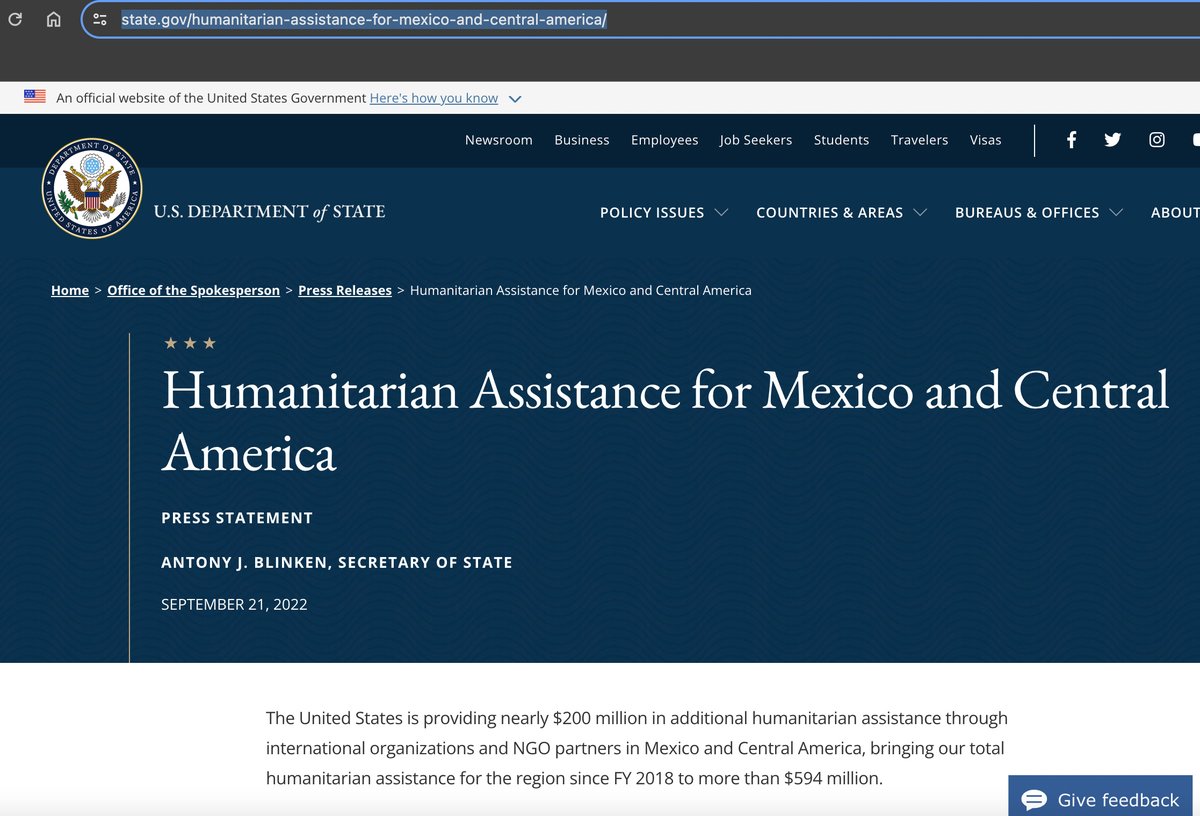
Task: Expand the Bureaus & Offices menu
Action: pyautogui.click(x=1039, y=212)
